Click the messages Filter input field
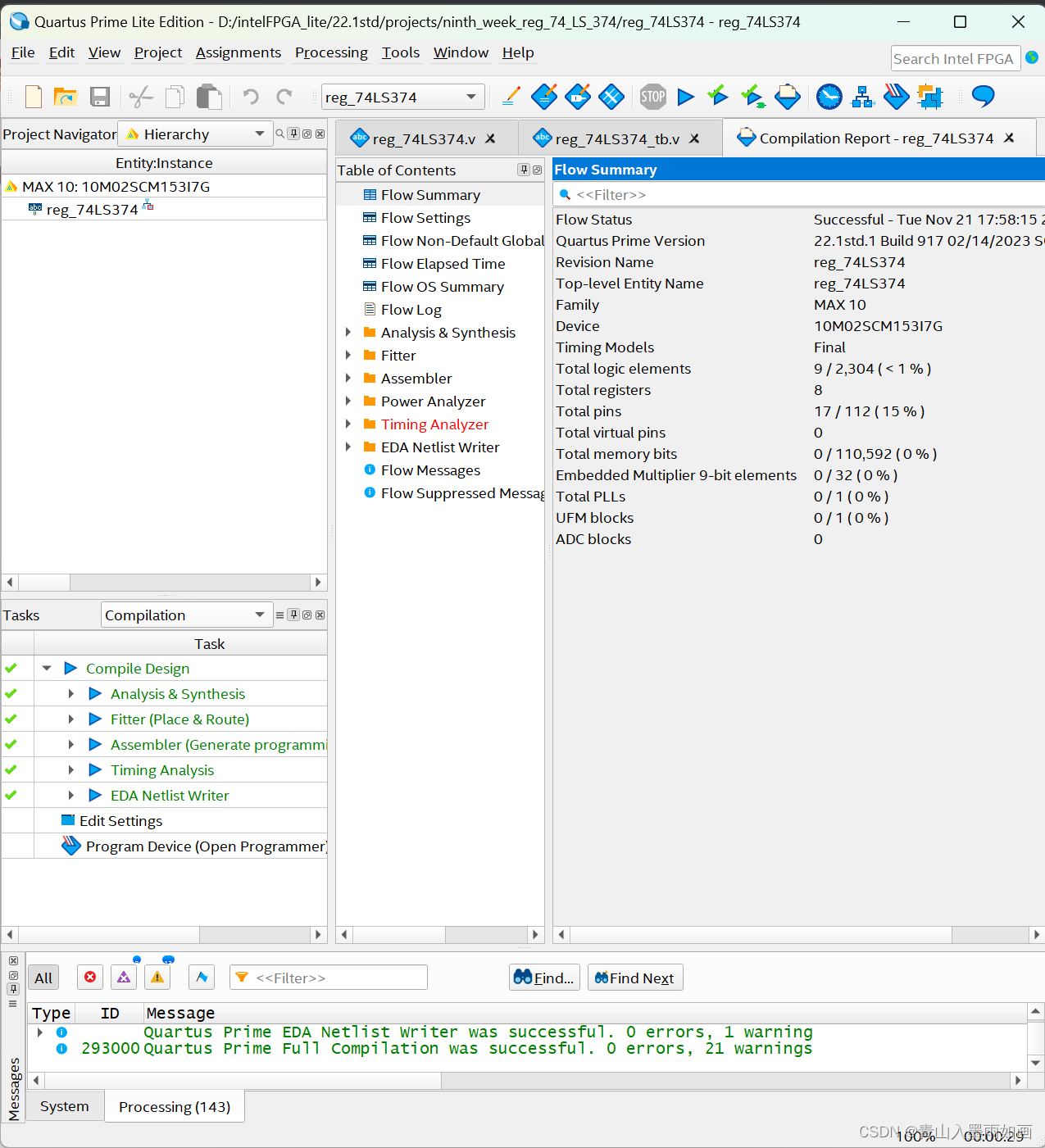The height and width of the screenshot is (1148, 1045). (329, 978)
